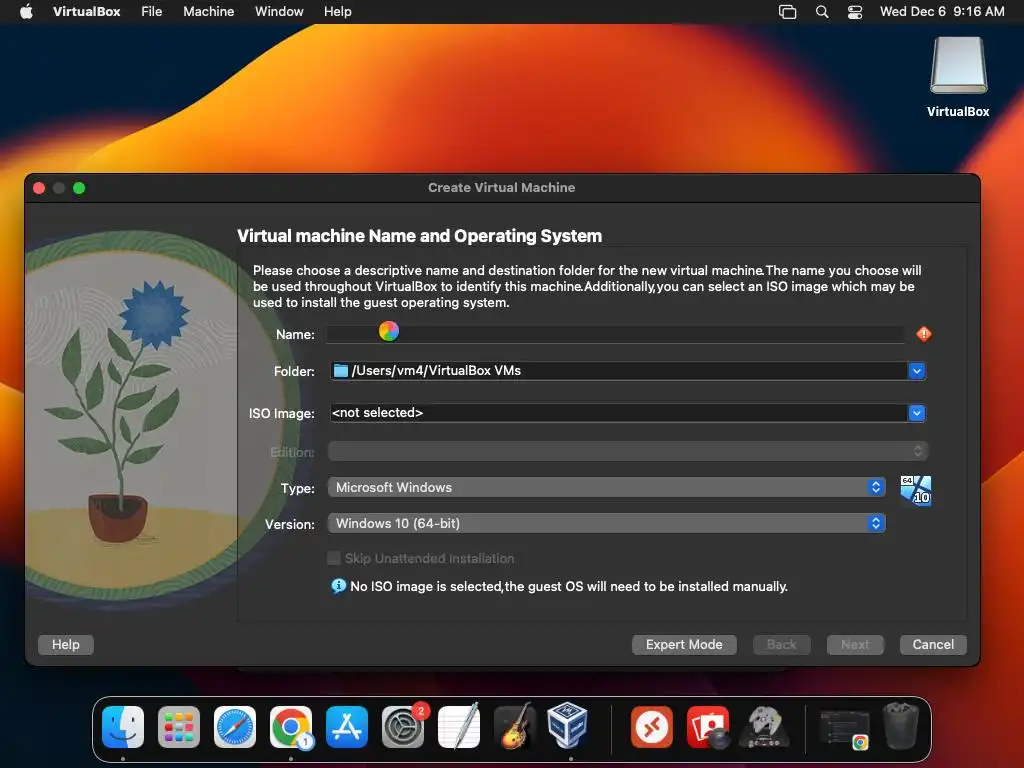The image size is (1024, 768).
Task: Open the Type dropdown showing Microsoft Windows
Action: click(607, 487)
